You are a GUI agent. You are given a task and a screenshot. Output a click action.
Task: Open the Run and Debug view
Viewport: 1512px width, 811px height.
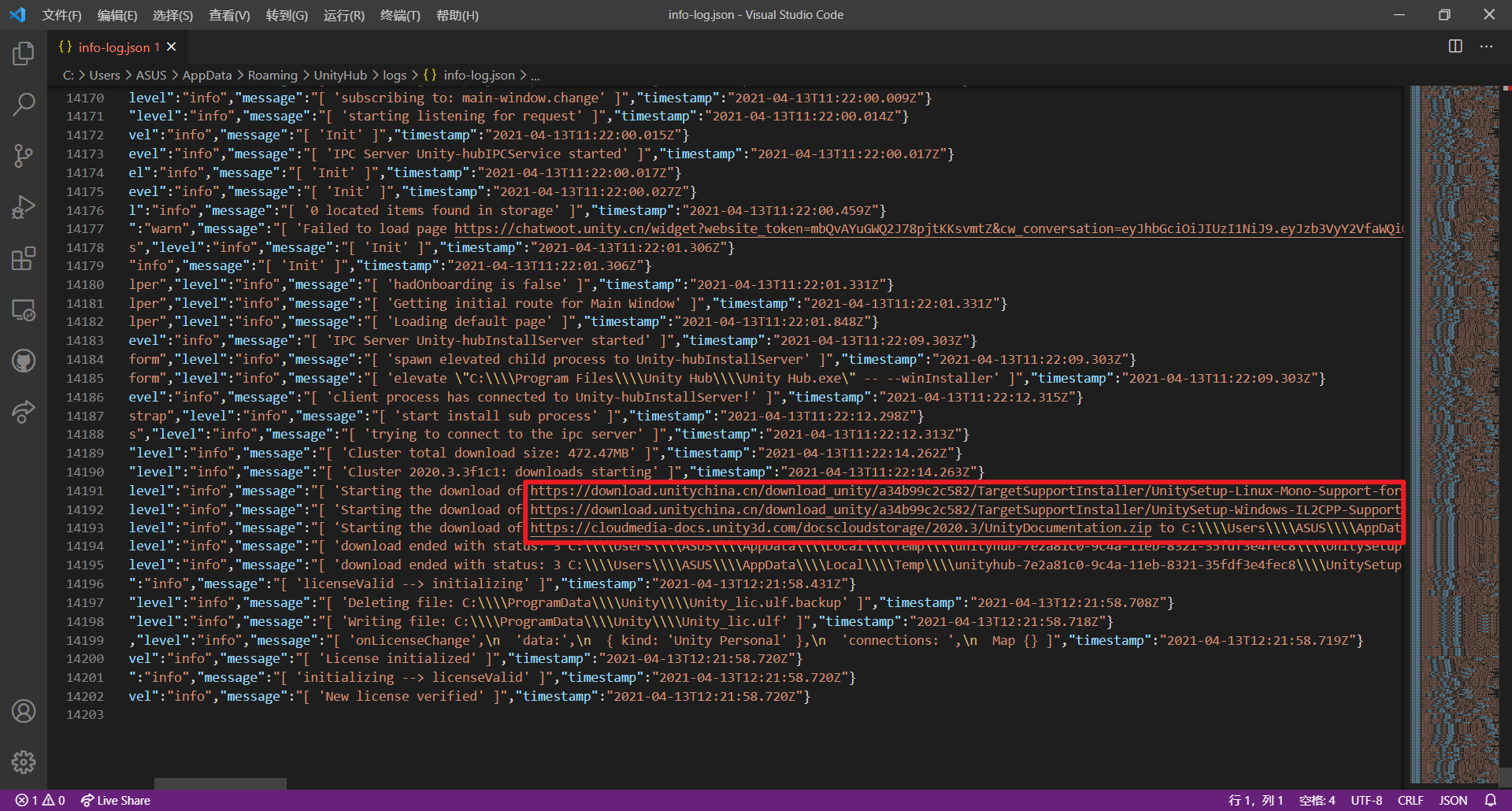[24, 207]
